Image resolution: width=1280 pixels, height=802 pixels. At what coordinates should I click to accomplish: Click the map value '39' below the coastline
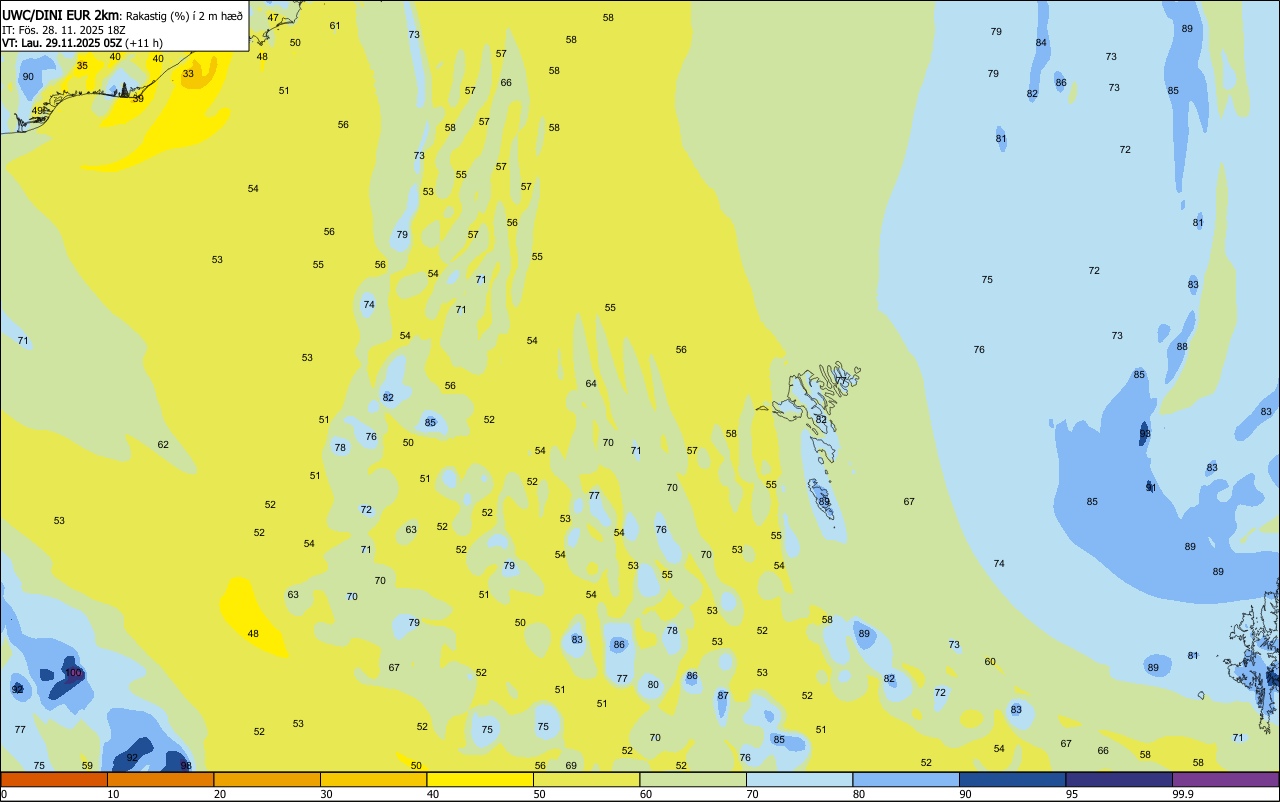138,99
